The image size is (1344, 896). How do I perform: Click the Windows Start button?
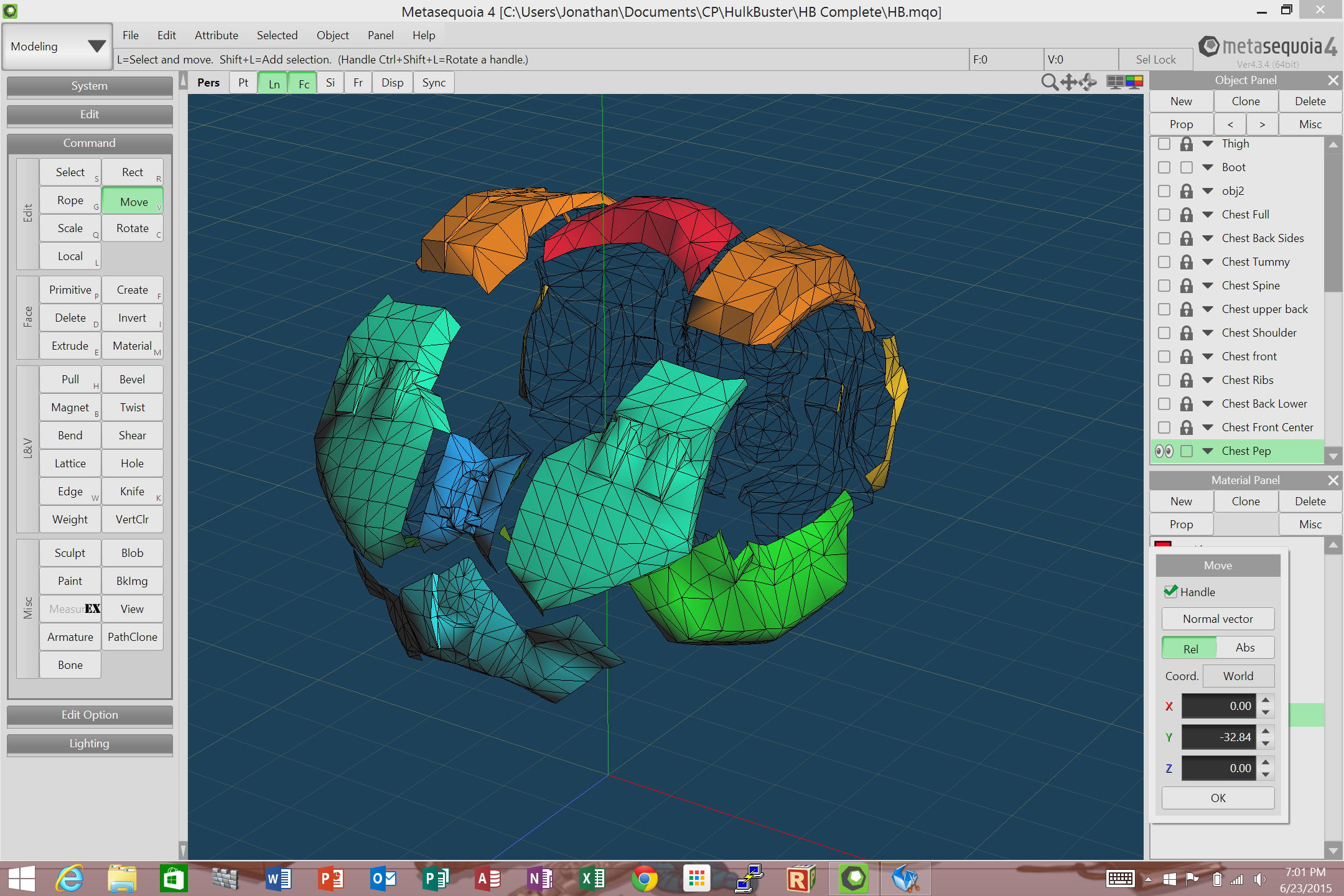[x=22, y=879]
